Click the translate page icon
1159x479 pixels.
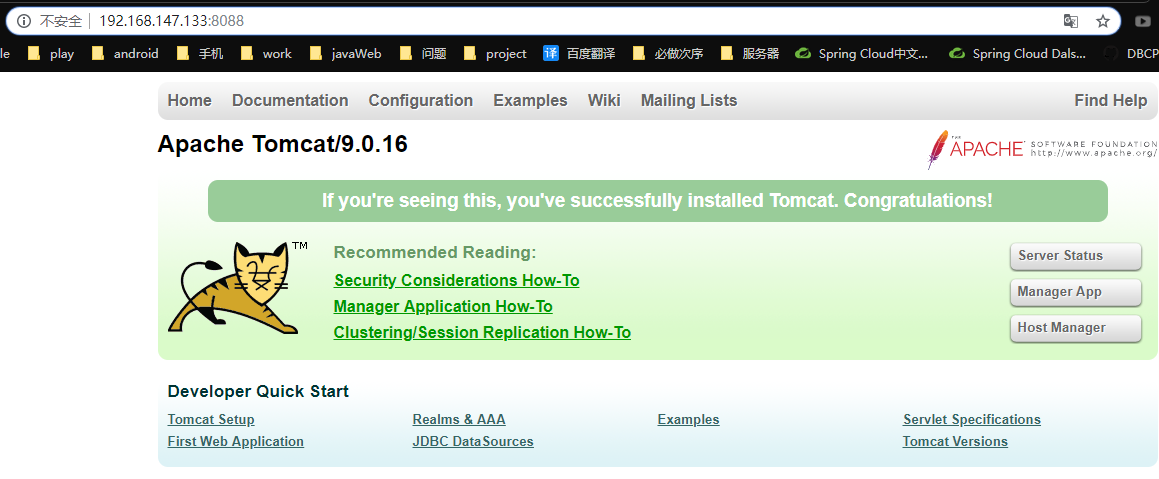1070,21
